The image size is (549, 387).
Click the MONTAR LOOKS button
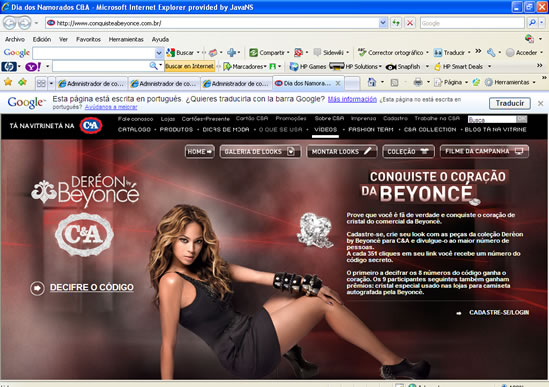[x=342, y=152]
